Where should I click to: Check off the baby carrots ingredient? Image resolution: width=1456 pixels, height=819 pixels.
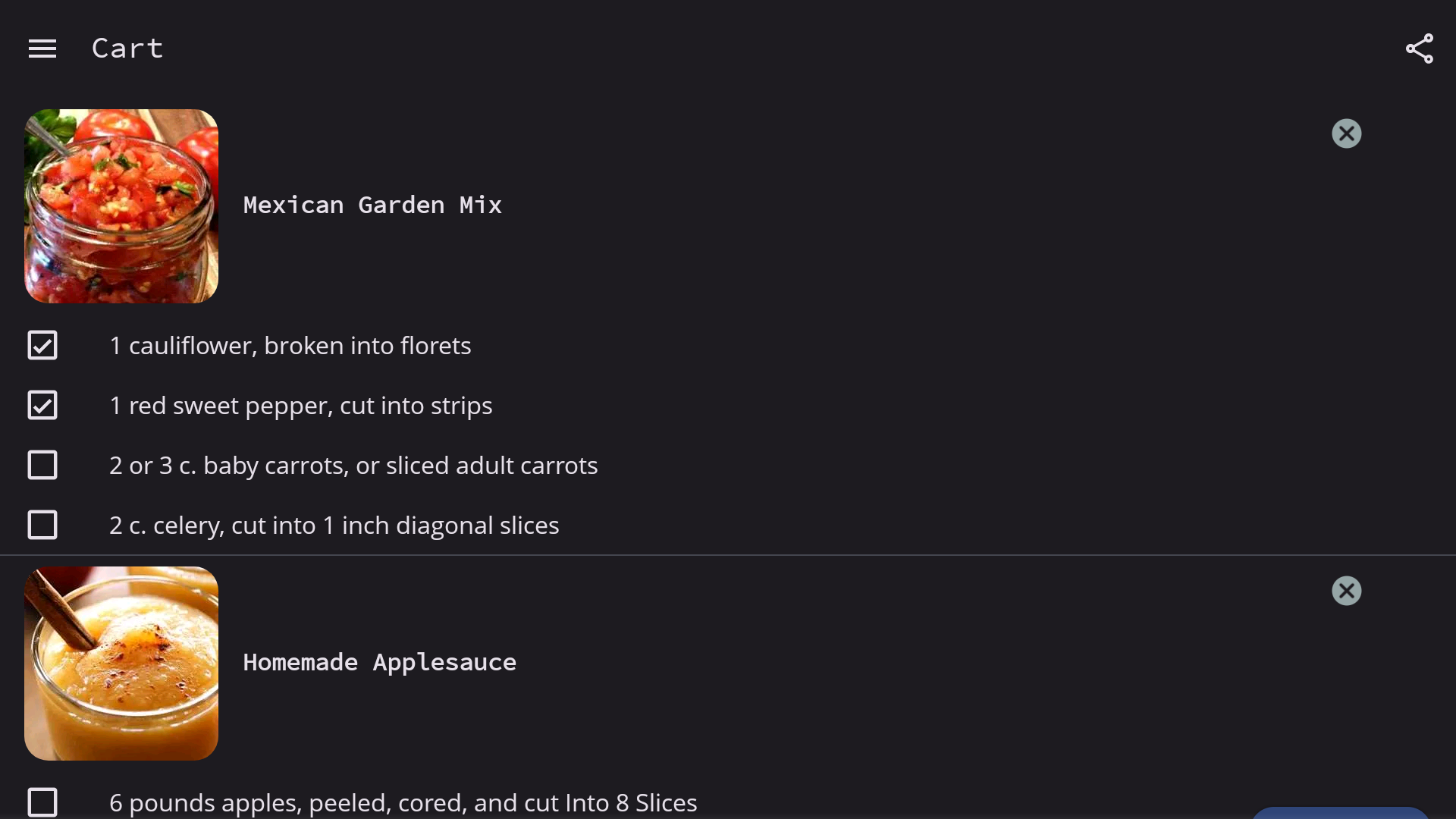[x=42, y=465]
